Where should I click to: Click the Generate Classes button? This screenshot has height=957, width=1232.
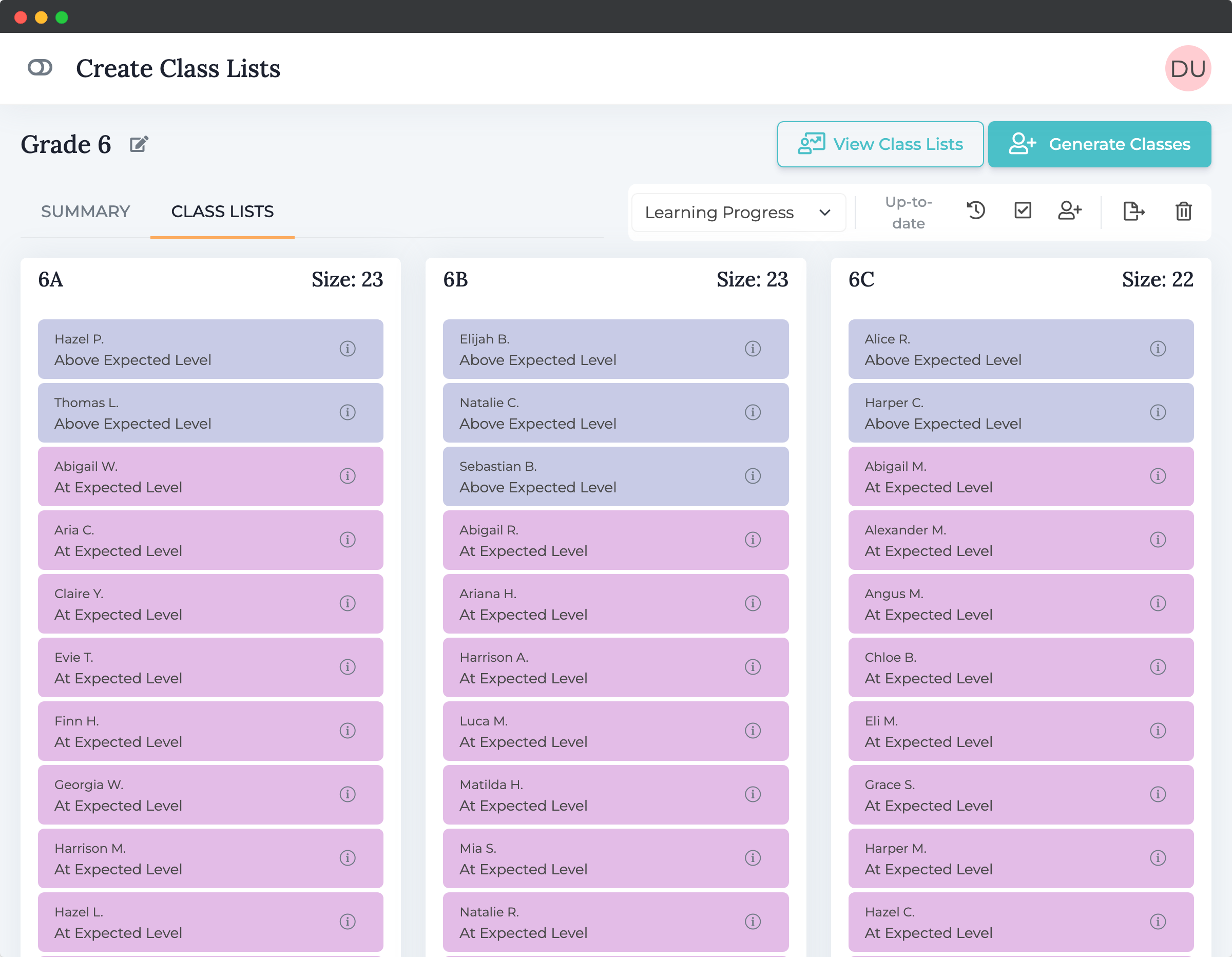tap(1100, 144)
